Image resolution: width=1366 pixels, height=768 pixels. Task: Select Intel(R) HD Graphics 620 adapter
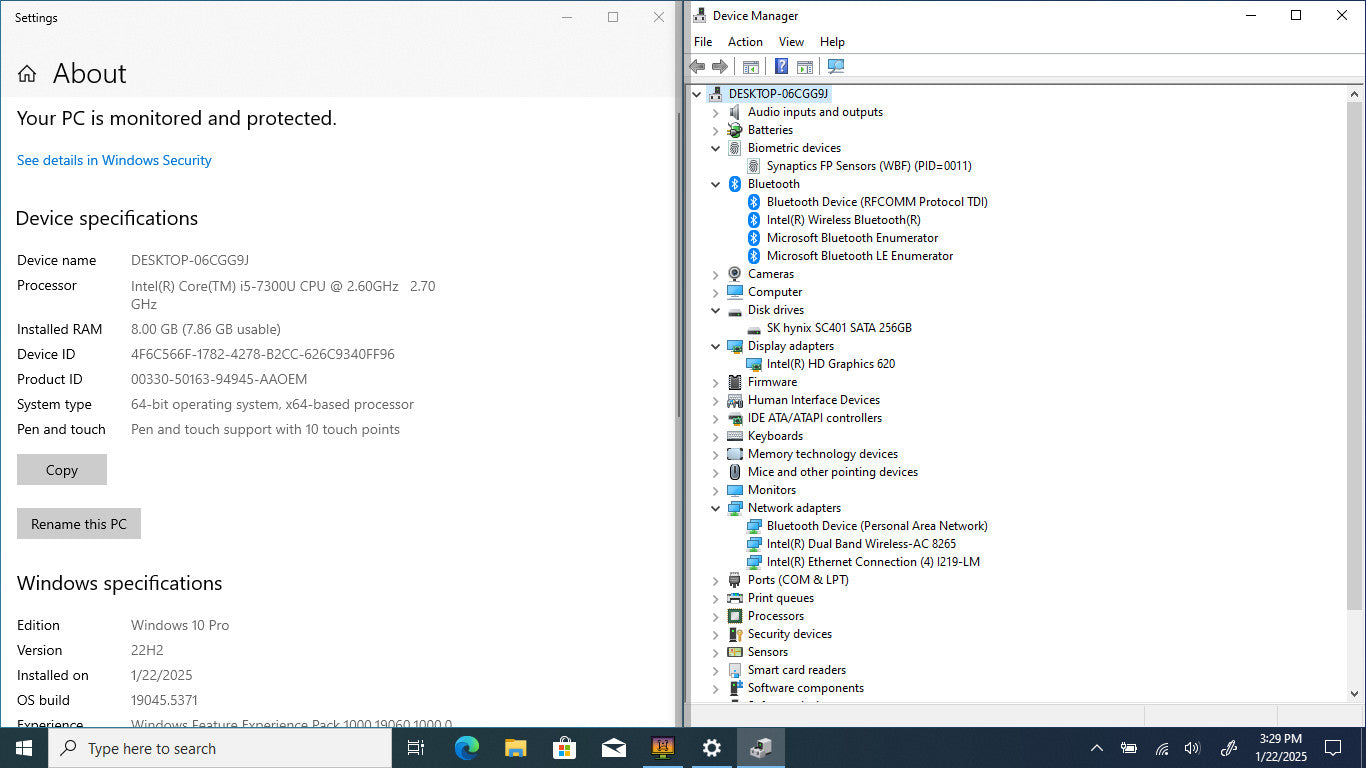click(831, 364)
